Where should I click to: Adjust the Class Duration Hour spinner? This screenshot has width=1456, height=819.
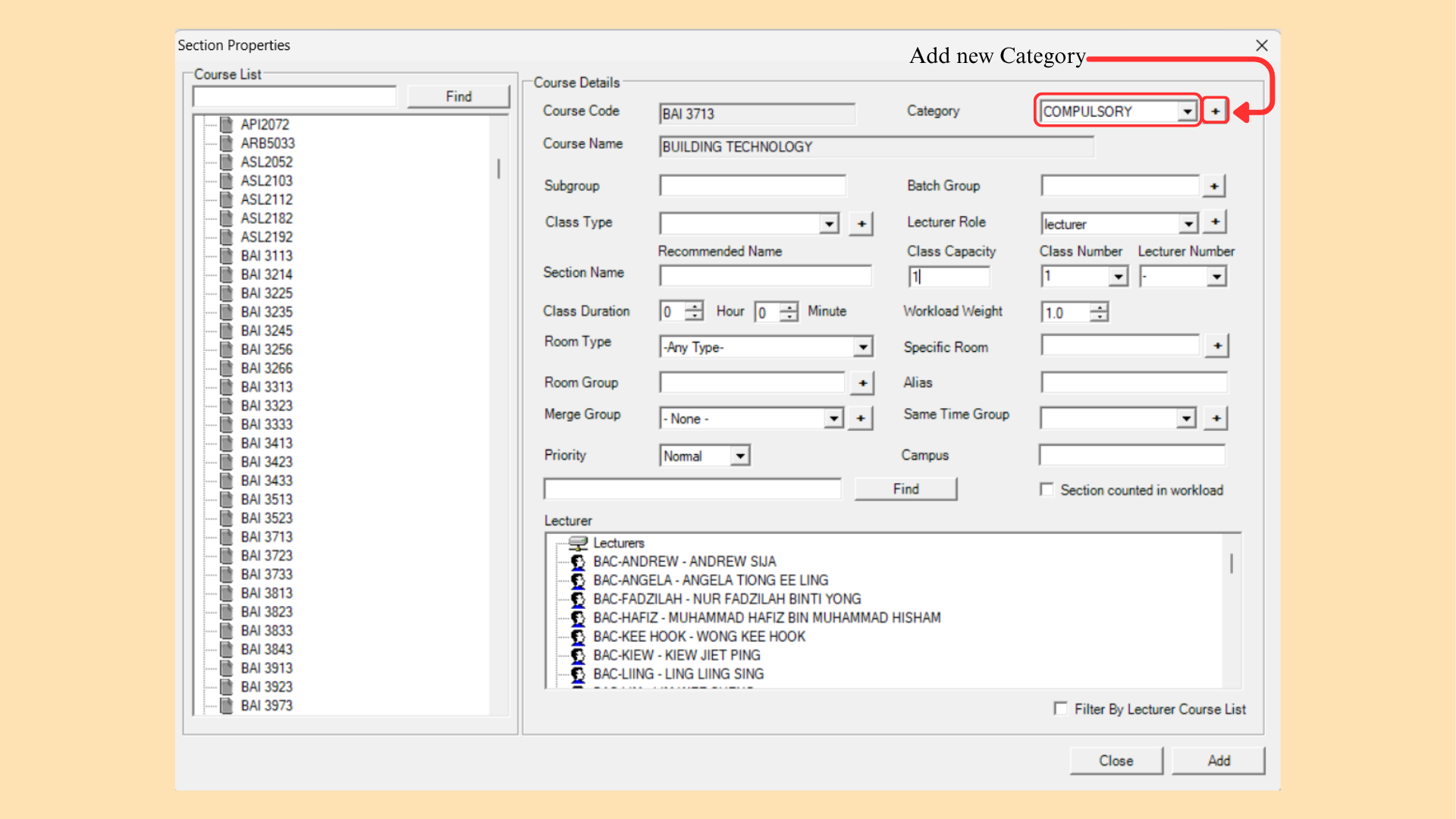[694, 312]
